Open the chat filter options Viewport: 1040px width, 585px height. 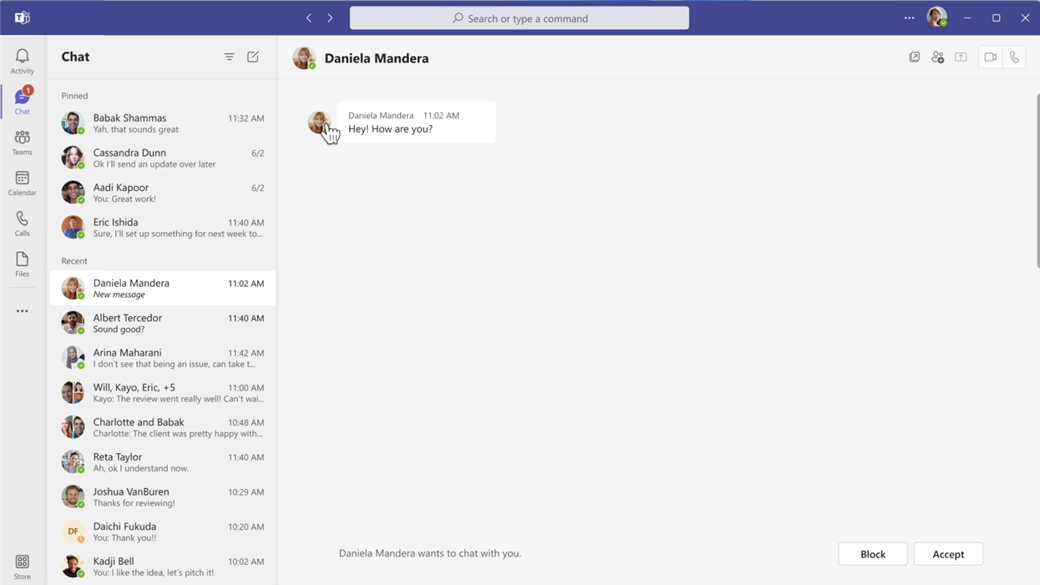pyautogui.click(x=229, y=57)
